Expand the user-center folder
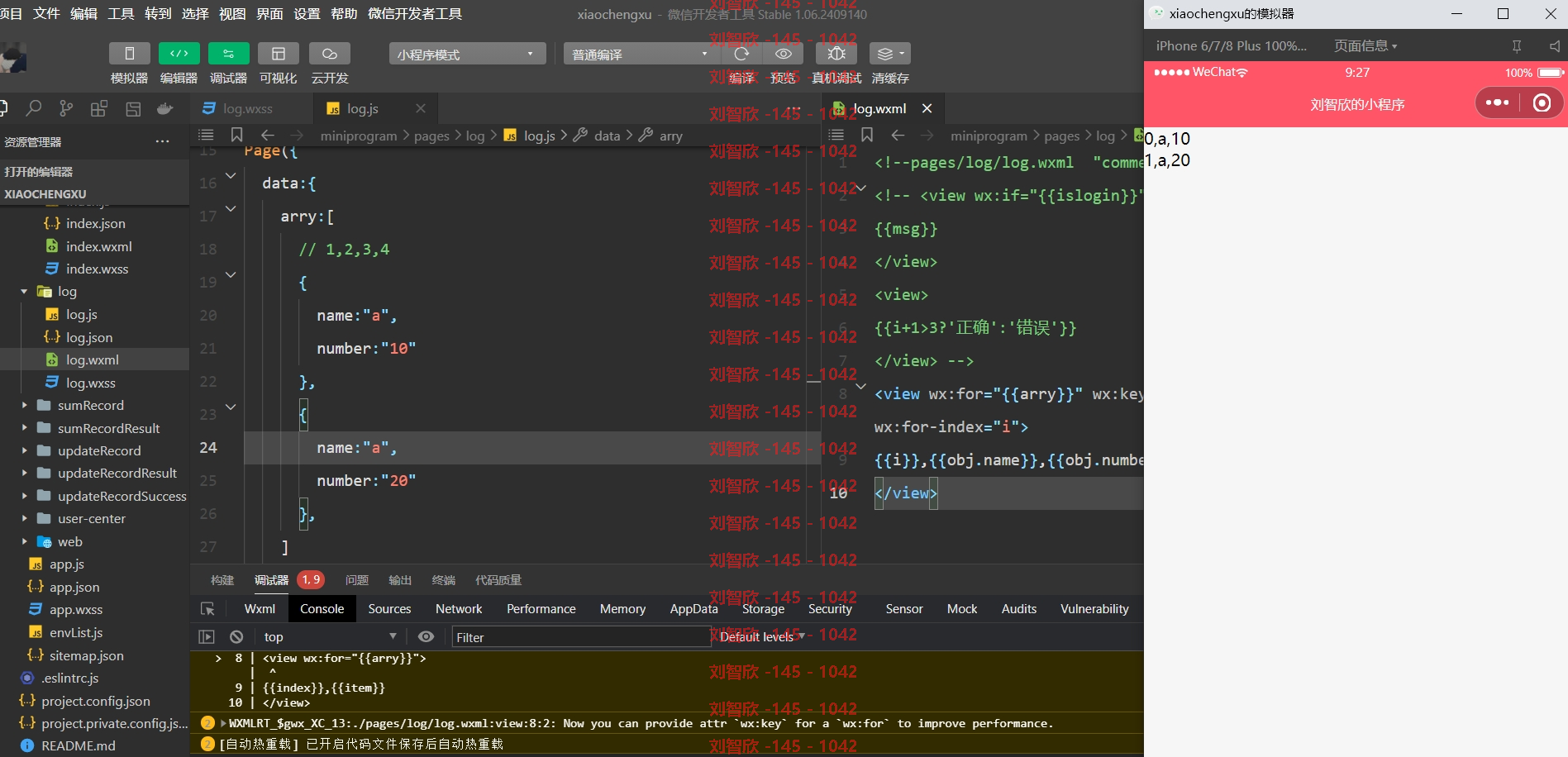 tap(24, 519)
